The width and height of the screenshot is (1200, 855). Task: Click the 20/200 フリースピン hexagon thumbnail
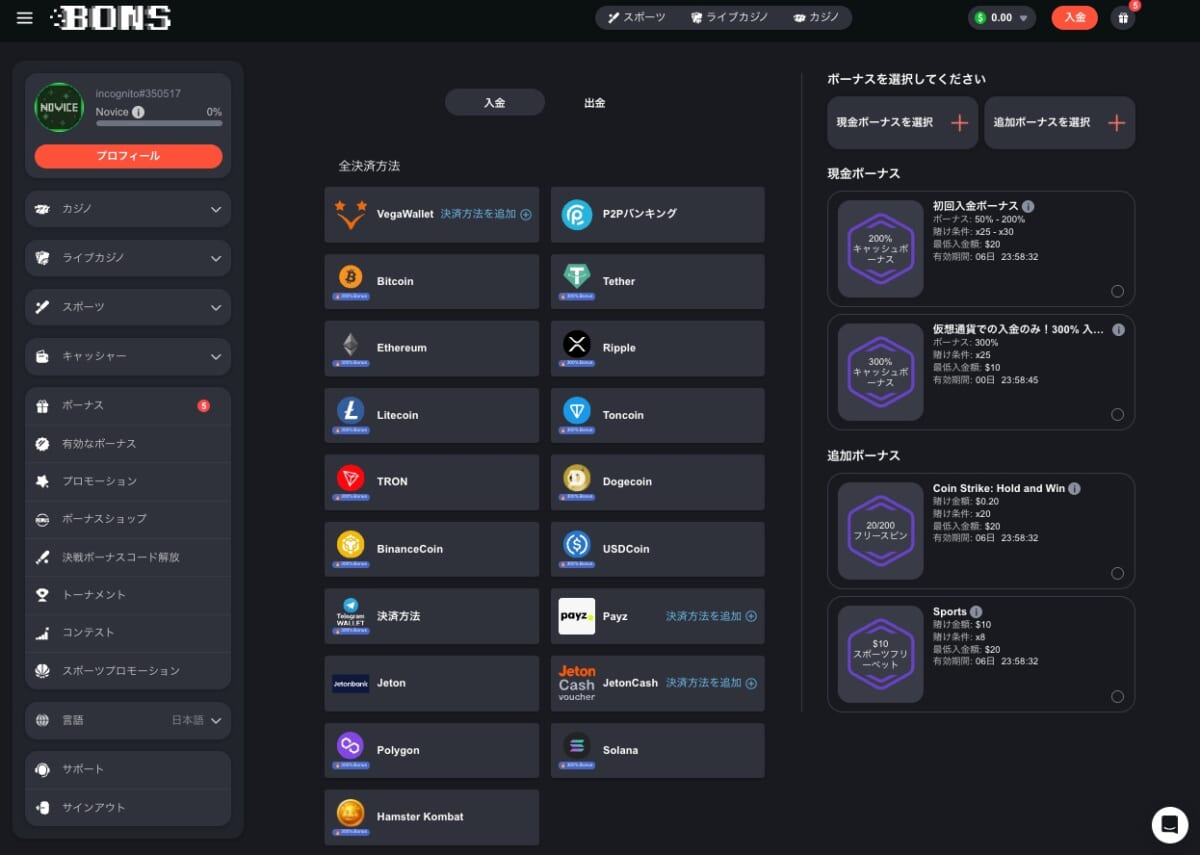880,531
